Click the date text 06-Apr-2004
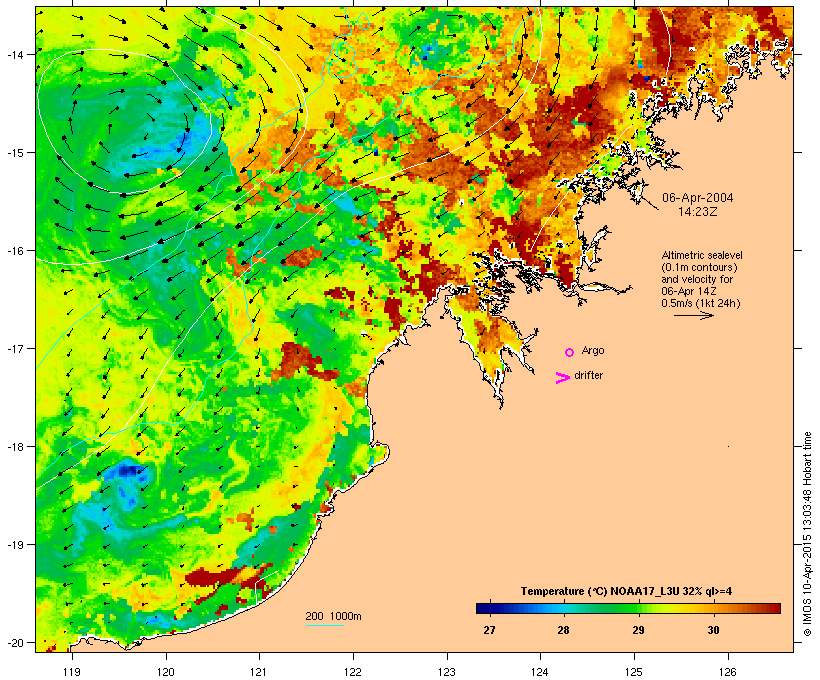 click(x=698, y=198)
